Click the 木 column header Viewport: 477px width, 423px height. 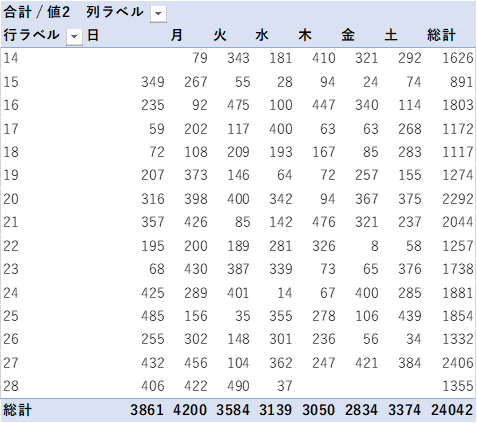click(x=305, y=35)
